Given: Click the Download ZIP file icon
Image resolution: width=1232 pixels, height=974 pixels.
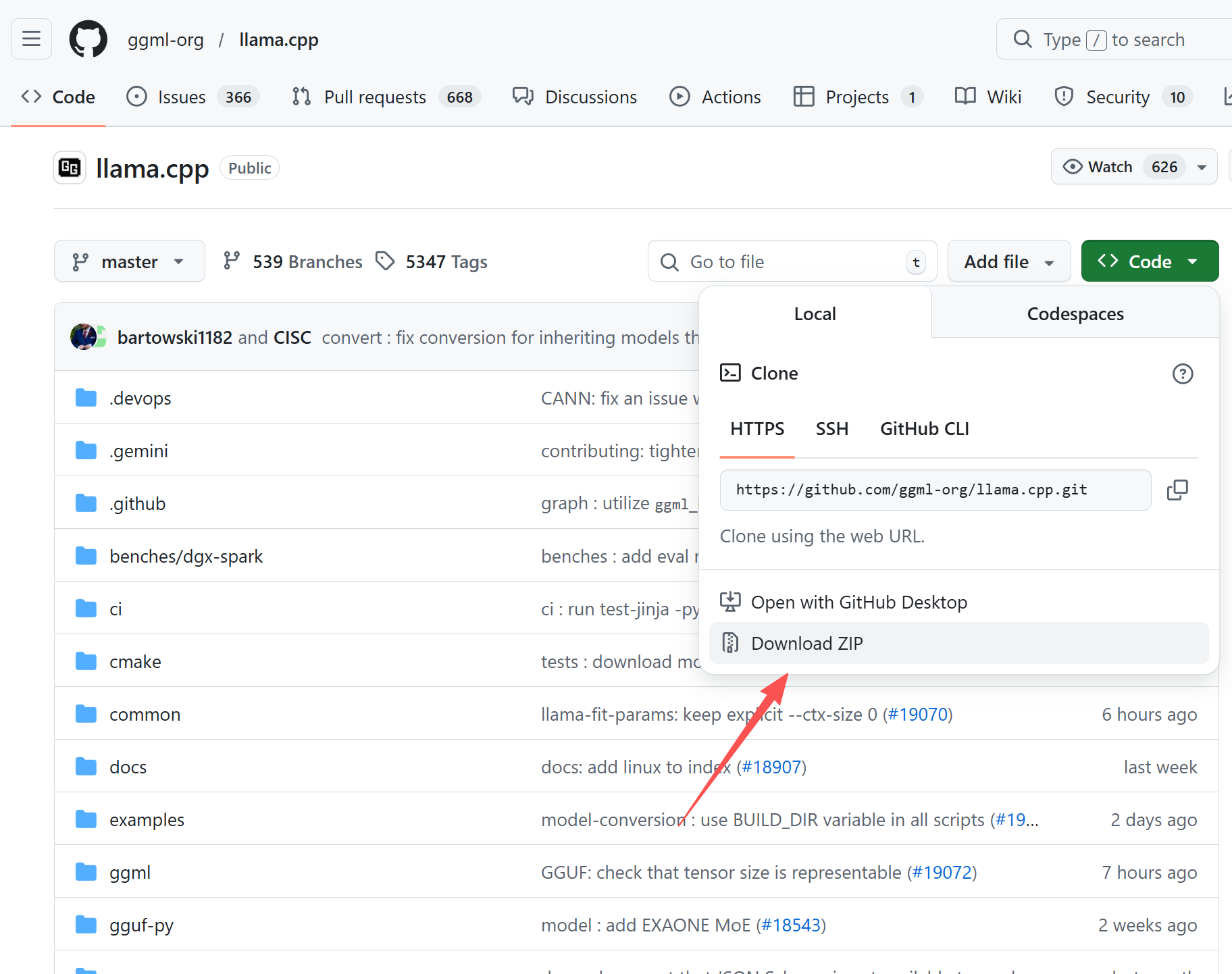Looking at the screenshot, I should (730, 643).
